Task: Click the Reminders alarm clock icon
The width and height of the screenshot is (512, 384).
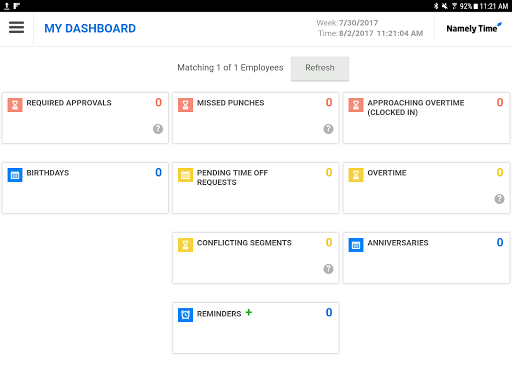Action: point(185,315)
